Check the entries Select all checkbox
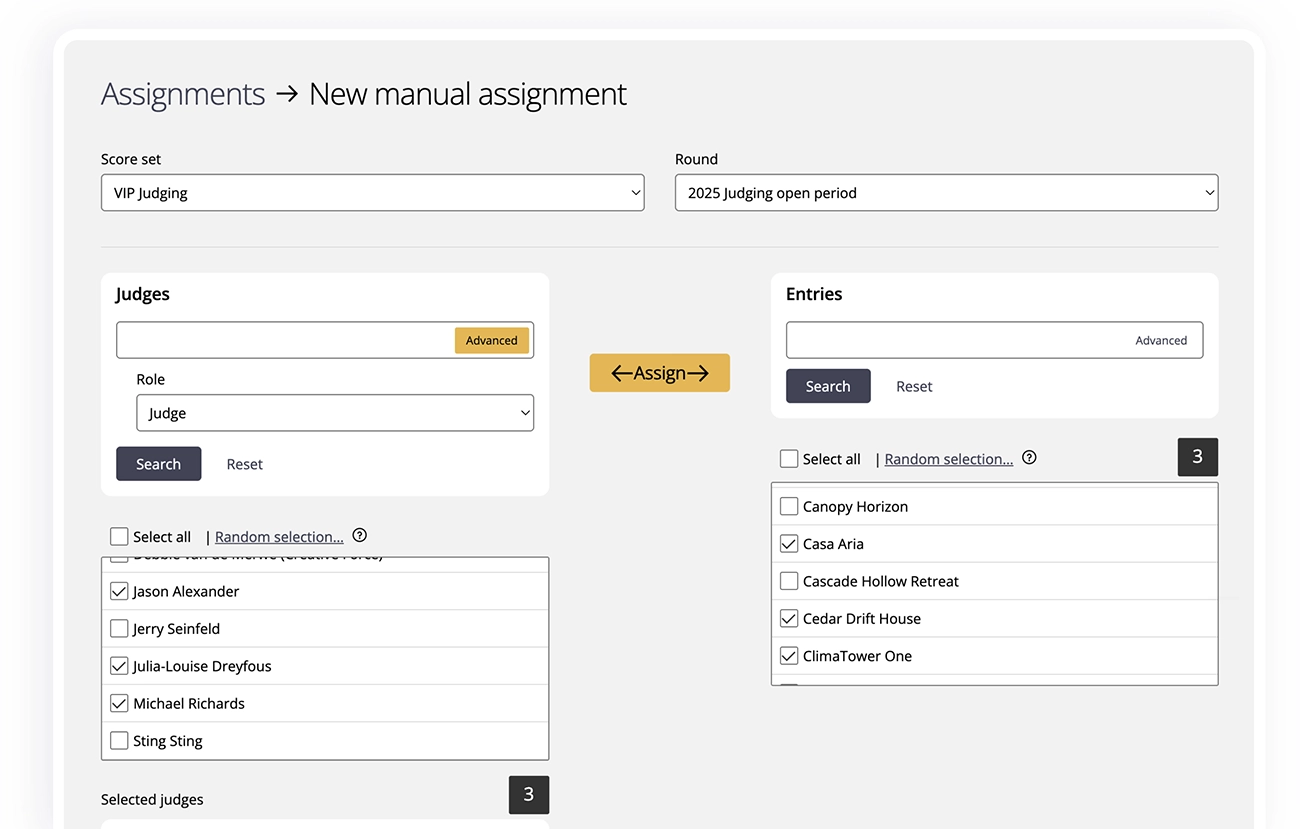This screenshot has height=829, width=1300. pyautogui.click(x=789, y=459)
